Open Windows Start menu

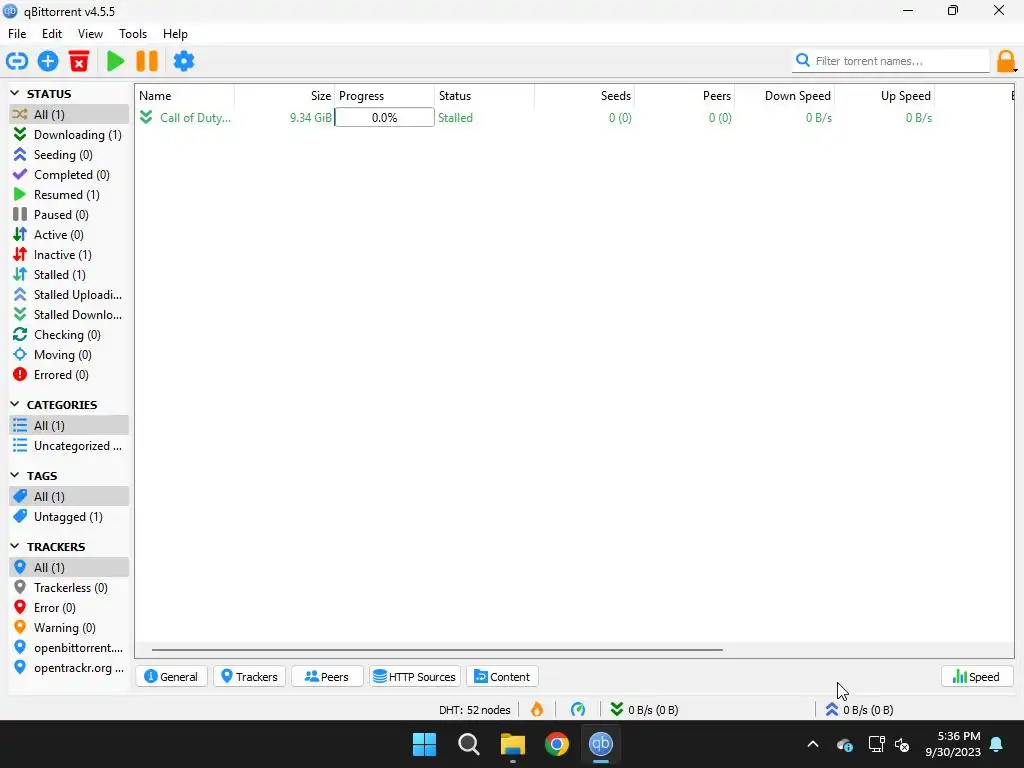pyautogui.click(x=424, y=744)
